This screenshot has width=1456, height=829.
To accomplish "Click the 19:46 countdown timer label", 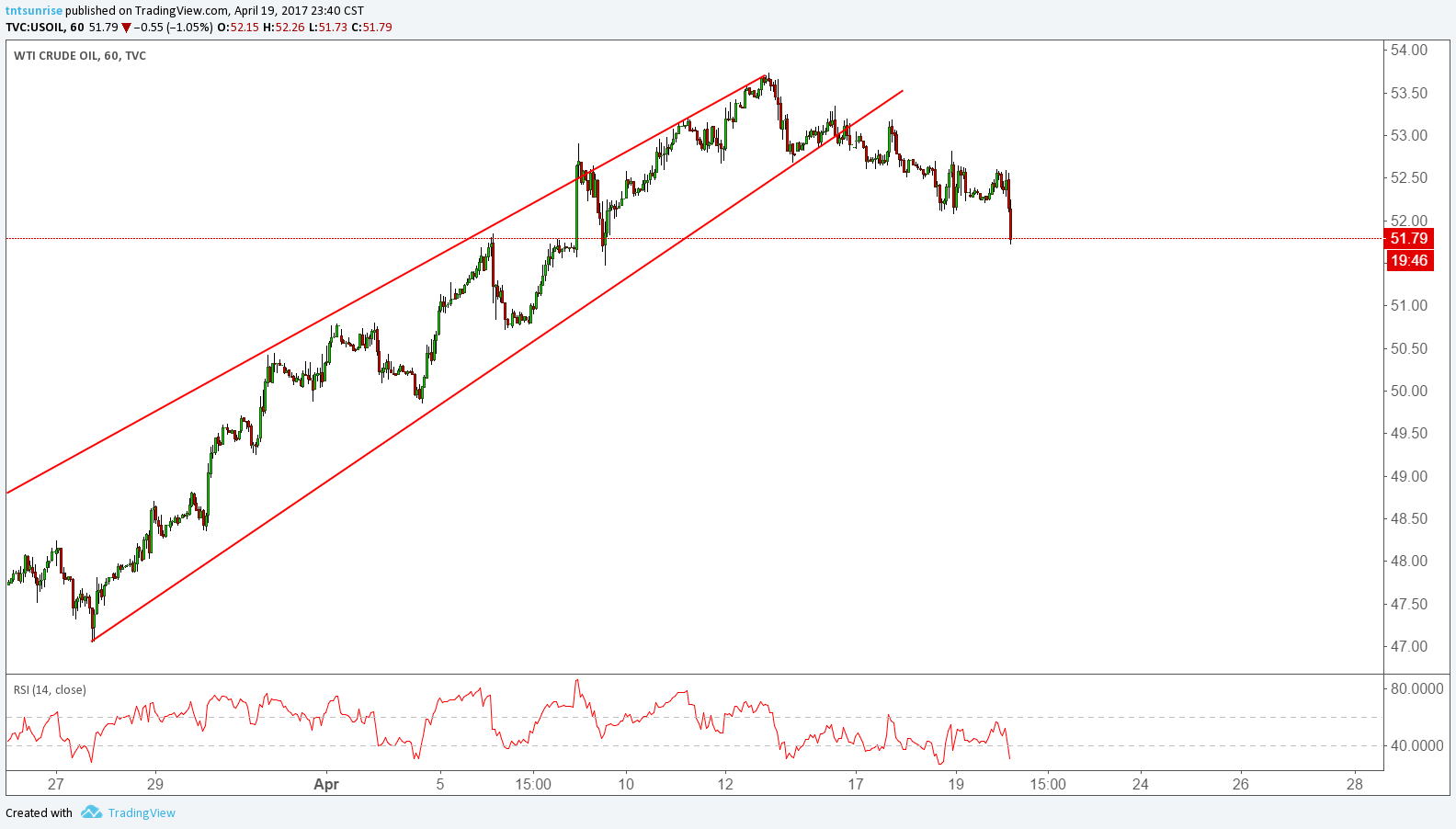I will click(x=1409, y=261).
